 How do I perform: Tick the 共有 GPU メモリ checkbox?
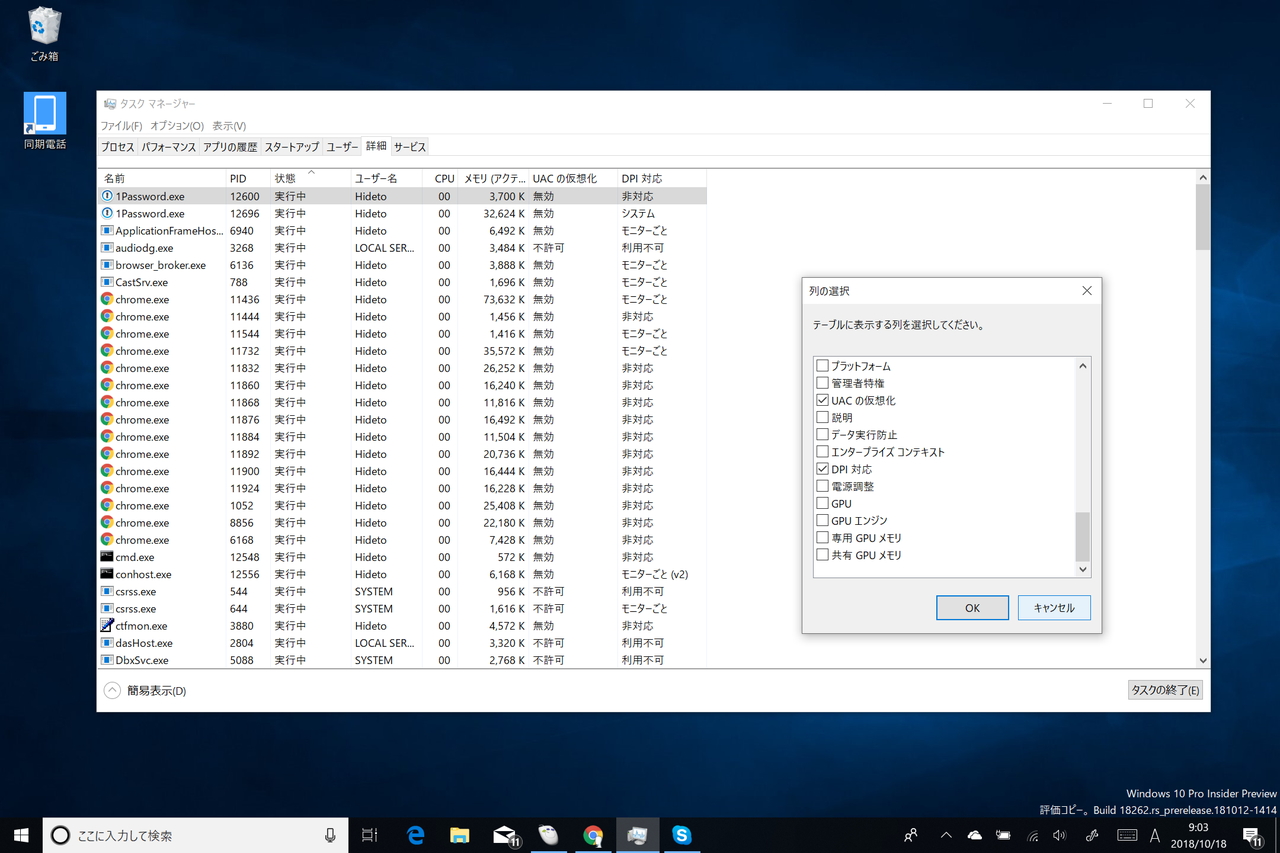pyautogui.click(x=822, y=555)
